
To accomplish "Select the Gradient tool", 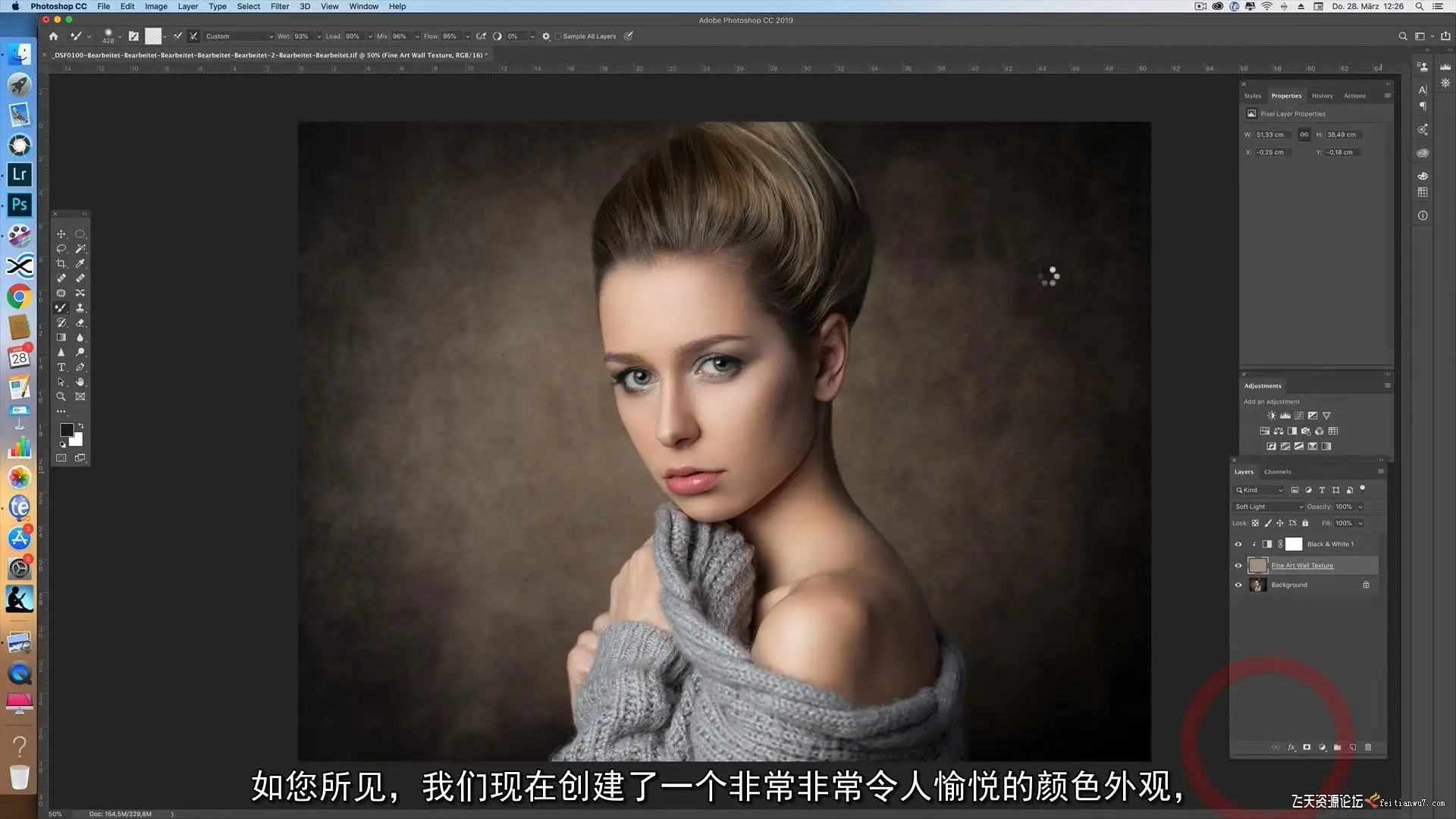I will [61, 337].
